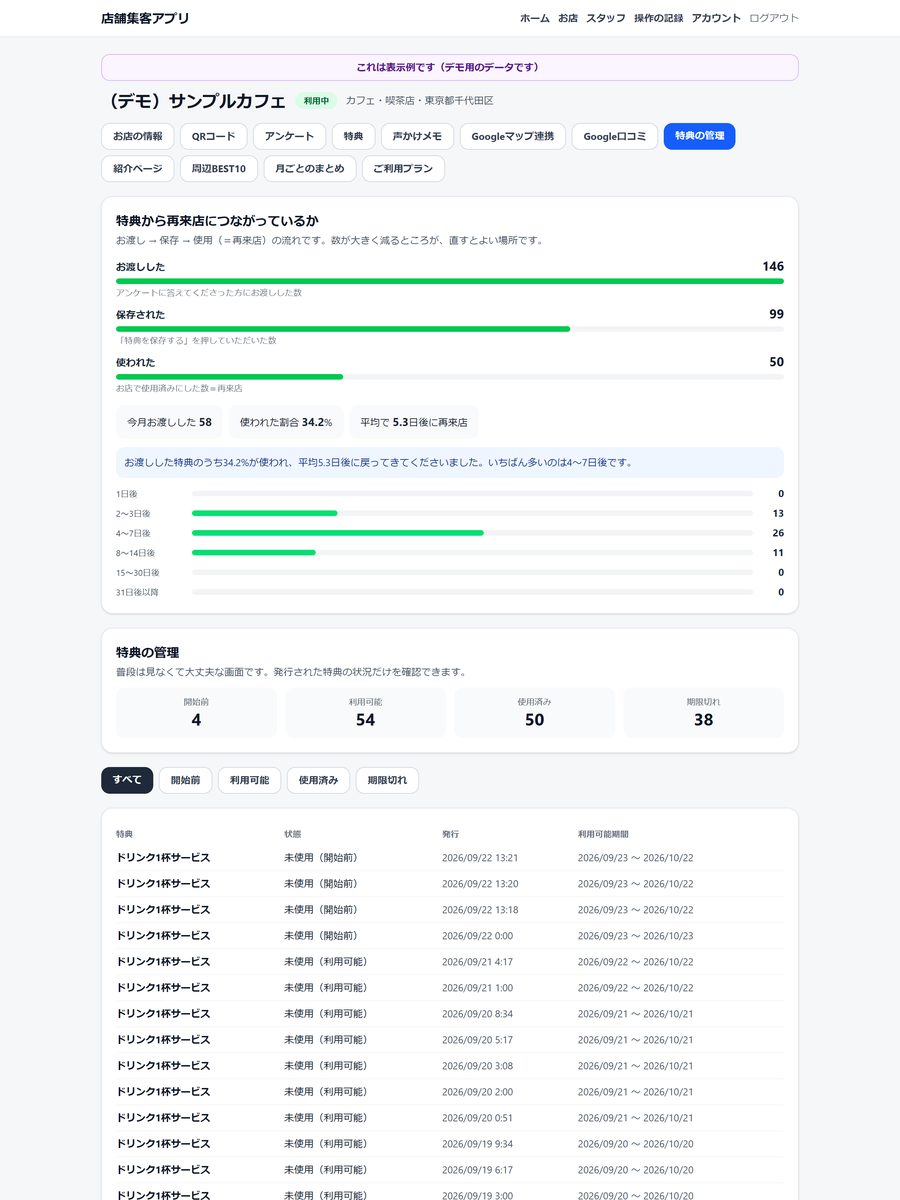Screen dimensions: 900x1200
Task: Click the 平均で 5.3日後に再来店 stat chip
Action: 414,422
